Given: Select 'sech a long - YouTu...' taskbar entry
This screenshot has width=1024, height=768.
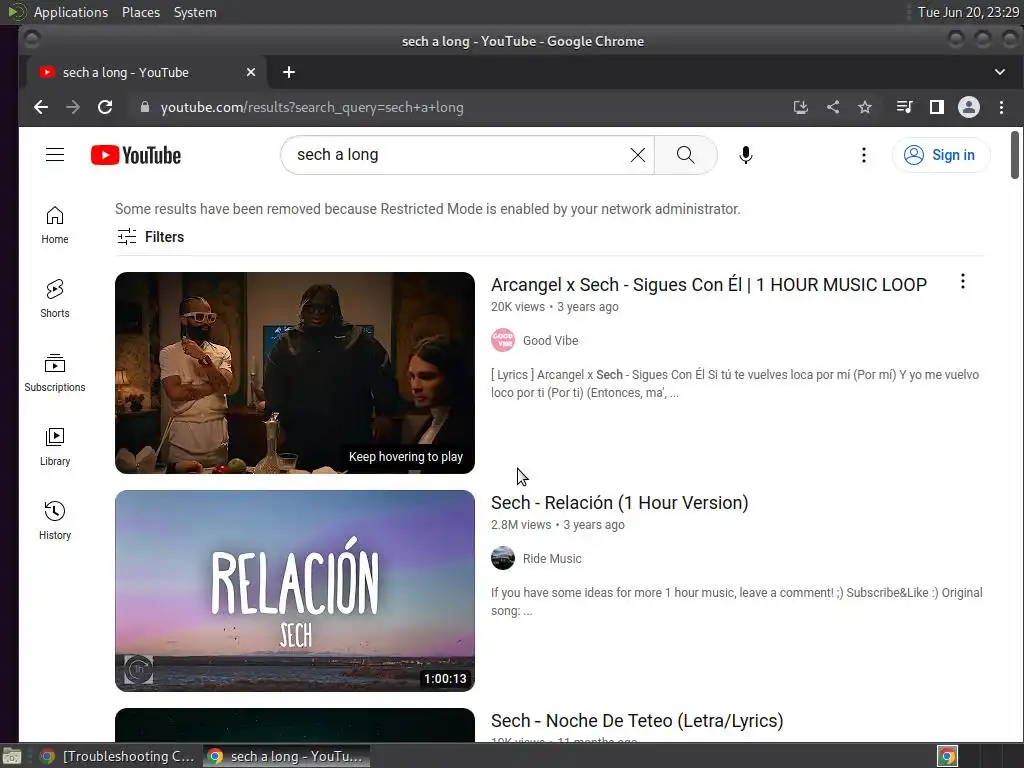Looking at the screenshot, I should point(286,756).
